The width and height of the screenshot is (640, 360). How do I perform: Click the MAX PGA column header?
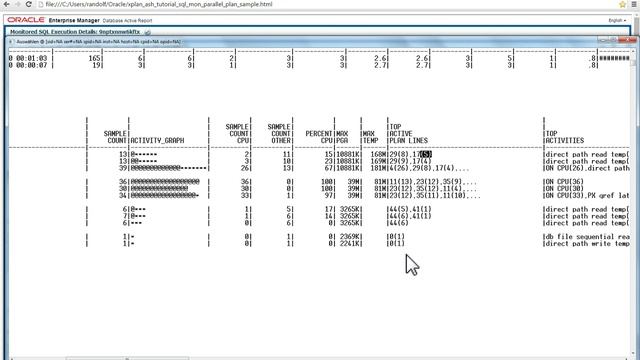342,137
